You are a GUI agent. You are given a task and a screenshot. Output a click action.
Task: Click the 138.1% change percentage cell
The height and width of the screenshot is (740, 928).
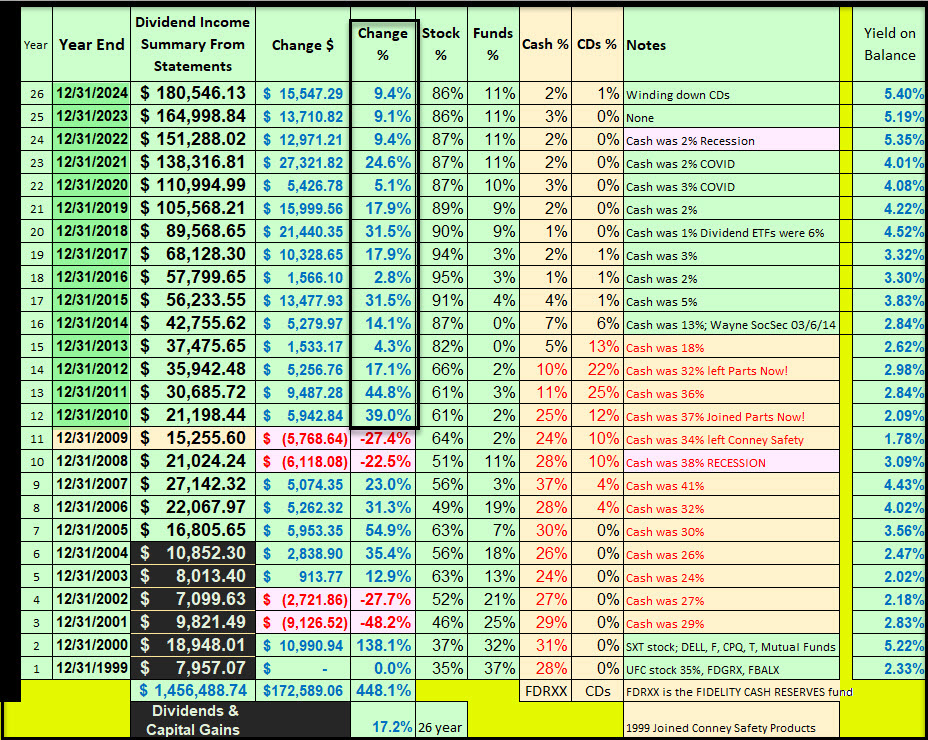(x=383, y=647)
